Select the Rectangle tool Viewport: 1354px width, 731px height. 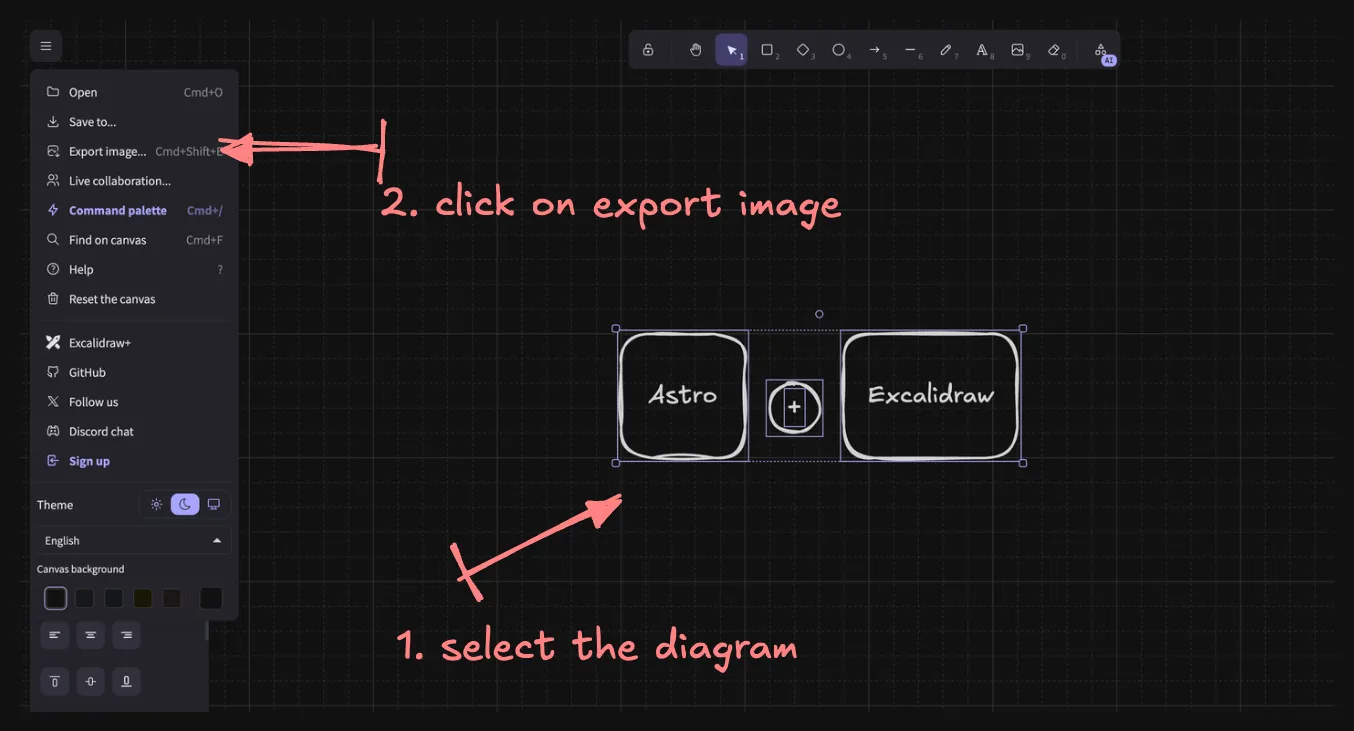767,49
